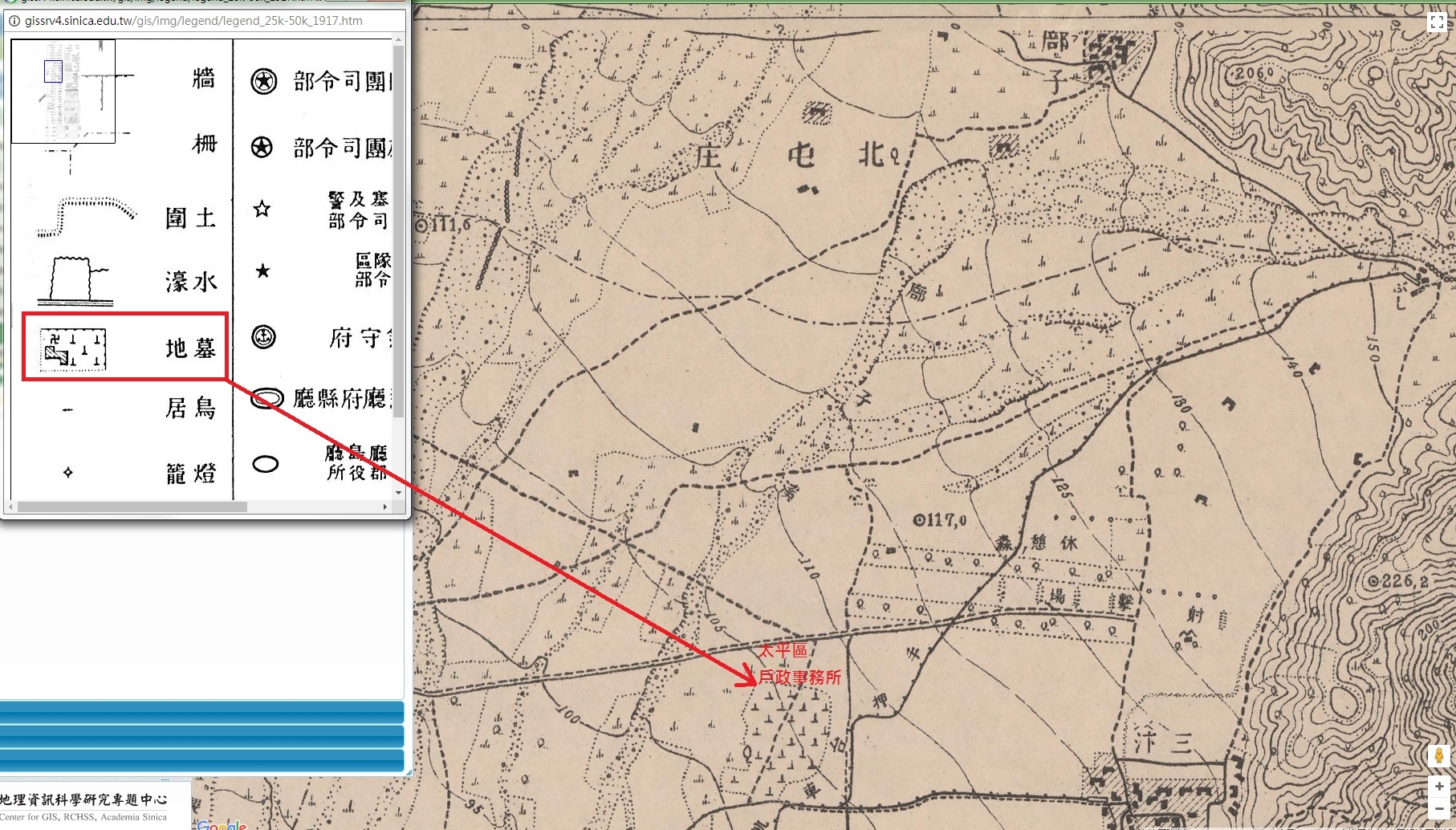Viewport: 1456px width, 830px height.
Task: Click the legend horizontal scrollbar left arrow
Action: pyautogui.click(x=10, y=507)
